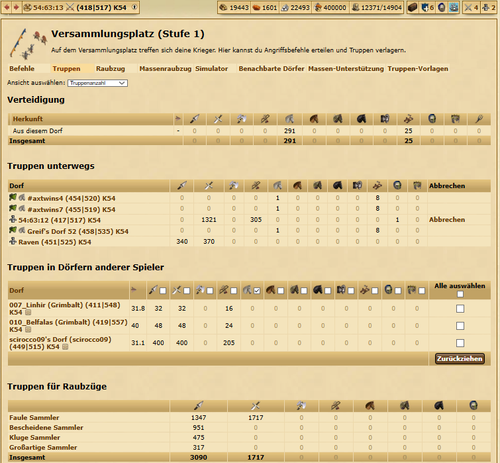Open 010_Belfalas (Grimbalt) village link
Viewport: 500px width, 463px height.
[x=68, y=326]
